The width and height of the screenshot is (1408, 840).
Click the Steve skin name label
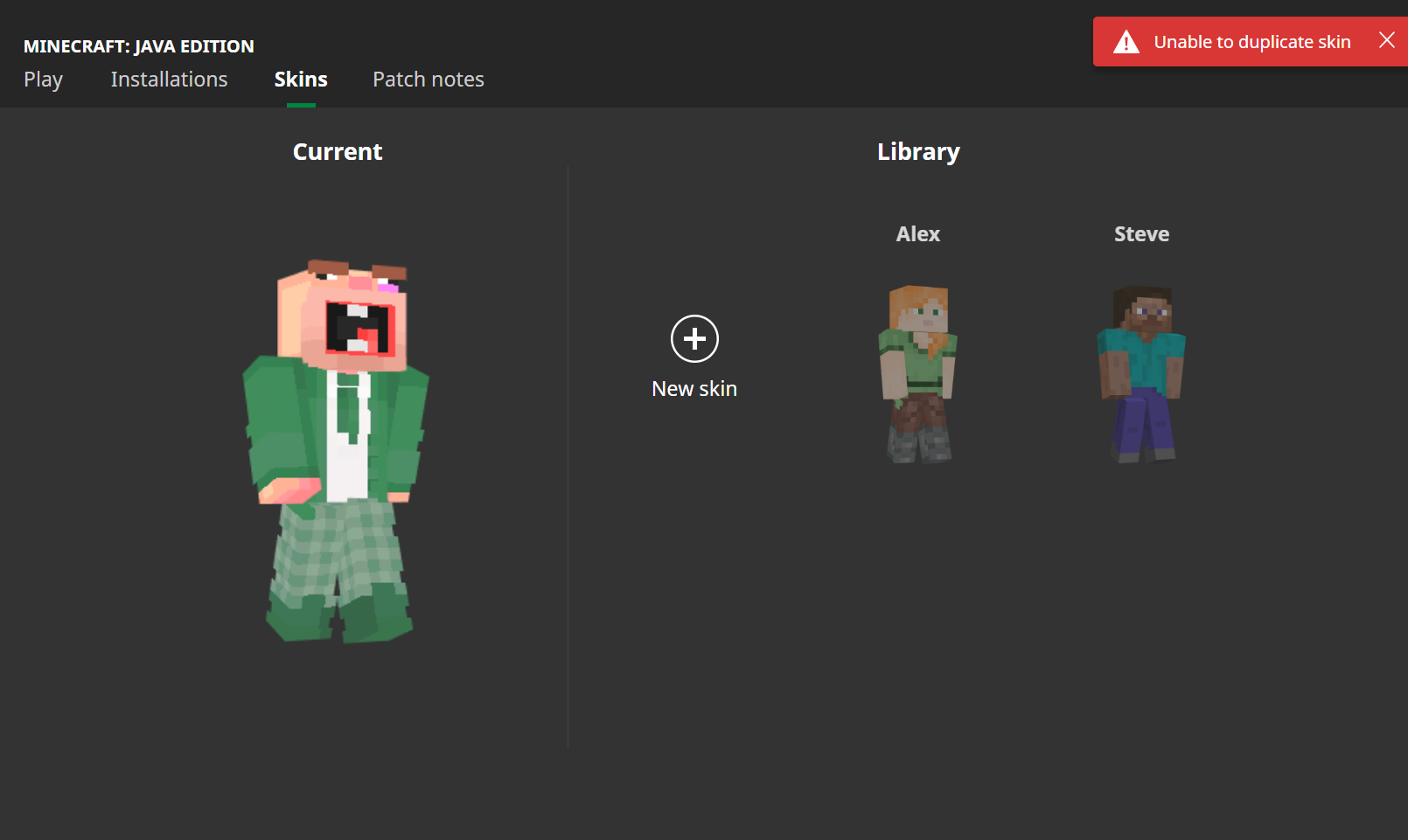pyautogui.click(x=1141, y=234)
